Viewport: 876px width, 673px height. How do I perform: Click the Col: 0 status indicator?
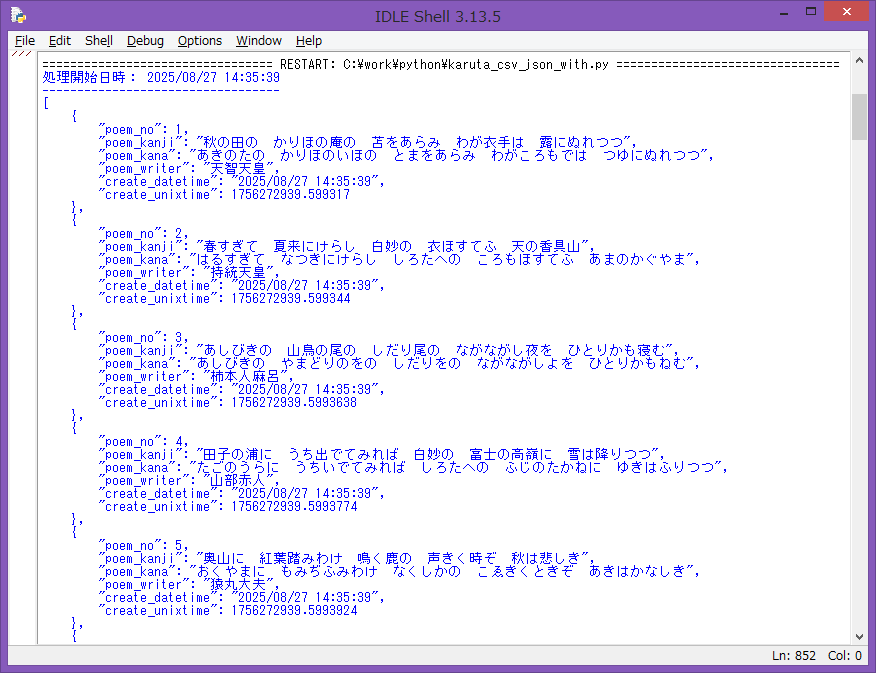click(845, 656)
